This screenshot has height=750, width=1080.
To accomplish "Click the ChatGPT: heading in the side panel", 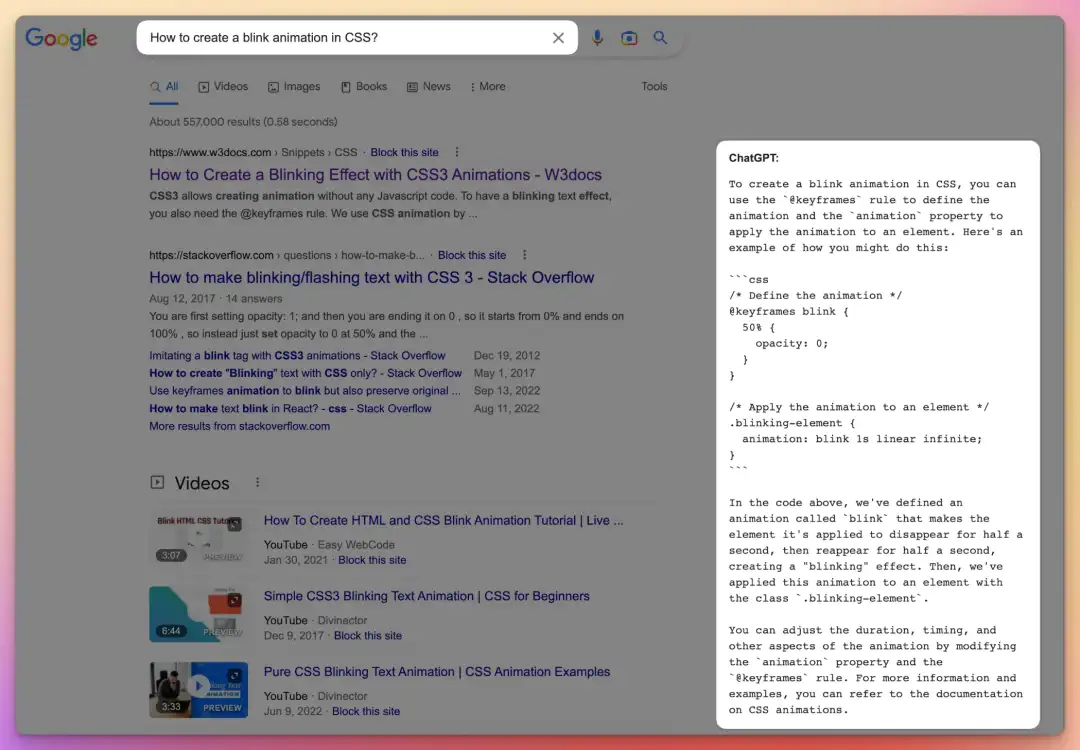I will 754,158.
